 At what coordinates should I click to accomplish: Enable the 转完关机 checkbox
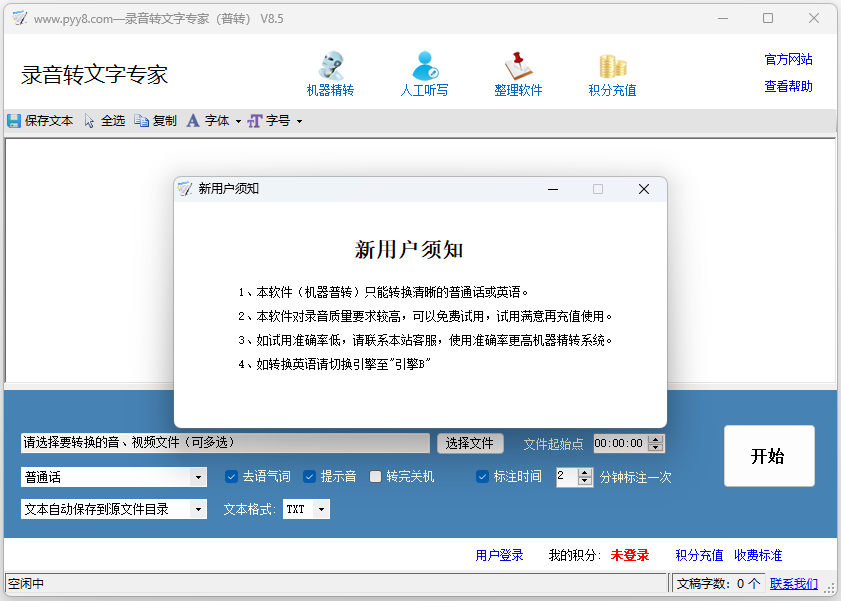[x=375, y=477]
